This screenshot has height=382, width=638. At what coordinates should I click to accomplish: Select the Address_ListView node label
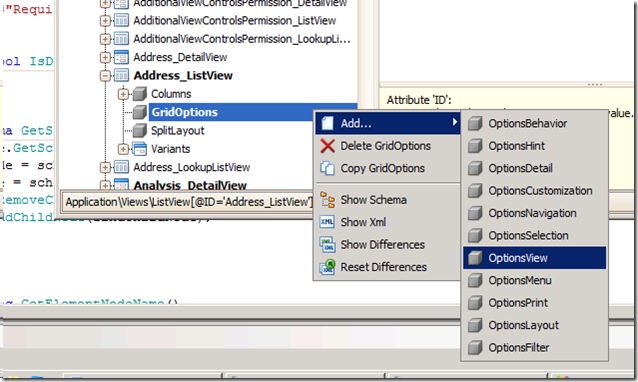coord(183,76)
